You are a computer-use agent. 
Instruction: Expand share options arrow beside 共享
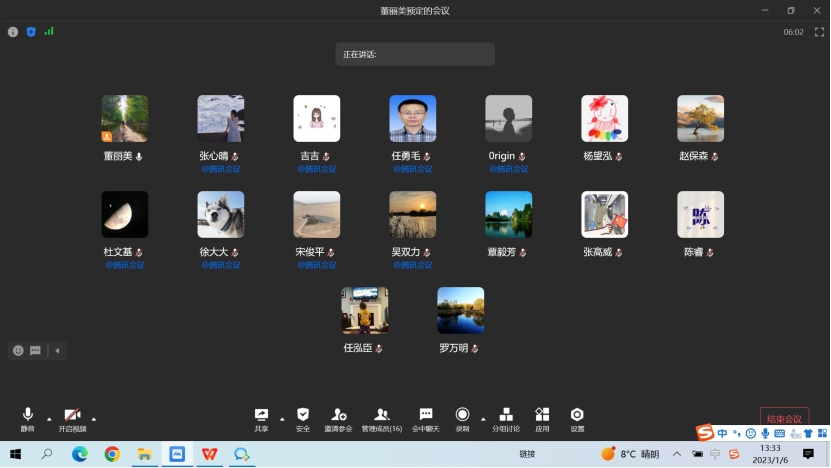[x=282, y=419]
